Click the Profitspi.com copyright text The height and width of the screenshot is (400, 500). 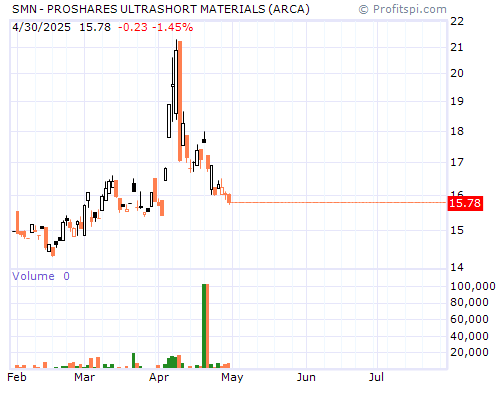click(x=403, y=9)
